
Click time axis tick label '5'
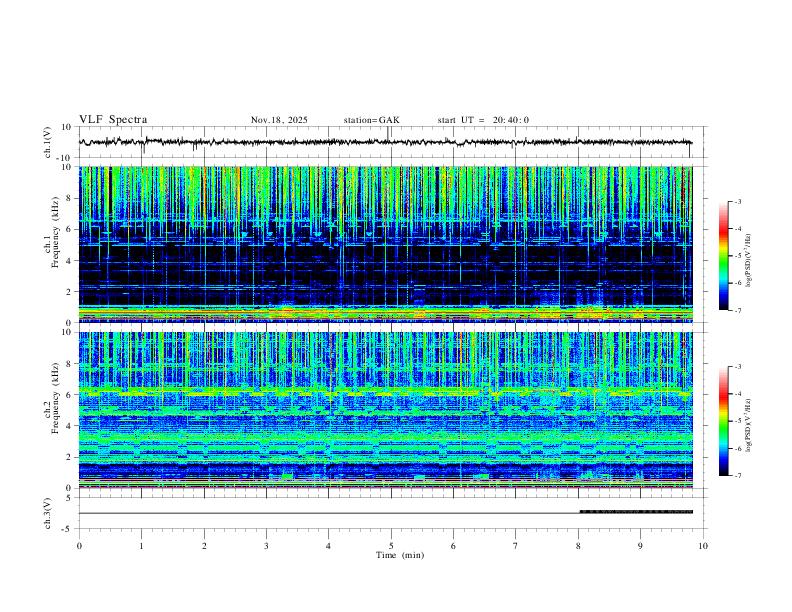(391, 546)
